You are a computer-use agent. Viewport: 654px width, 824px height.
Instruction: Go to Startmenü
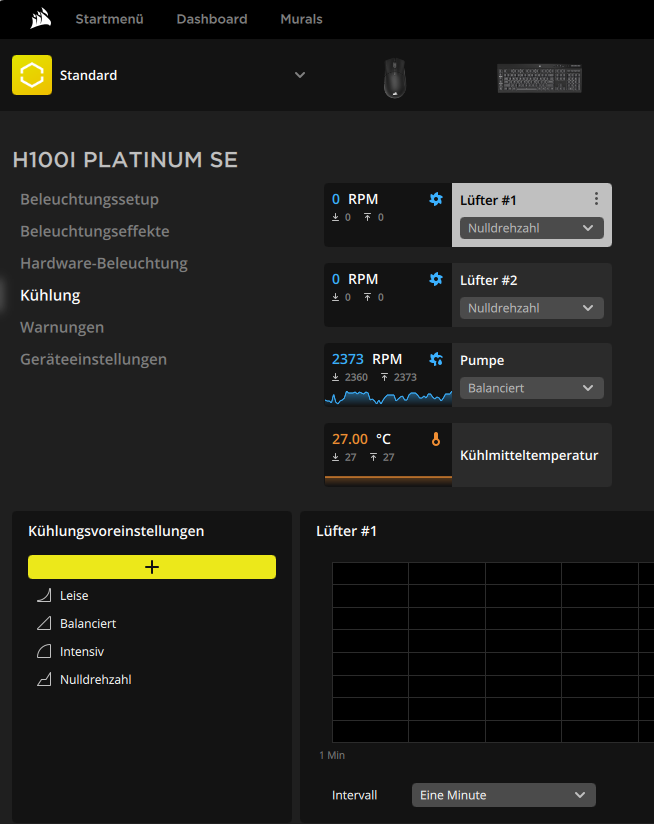click(x=109, y=19)
